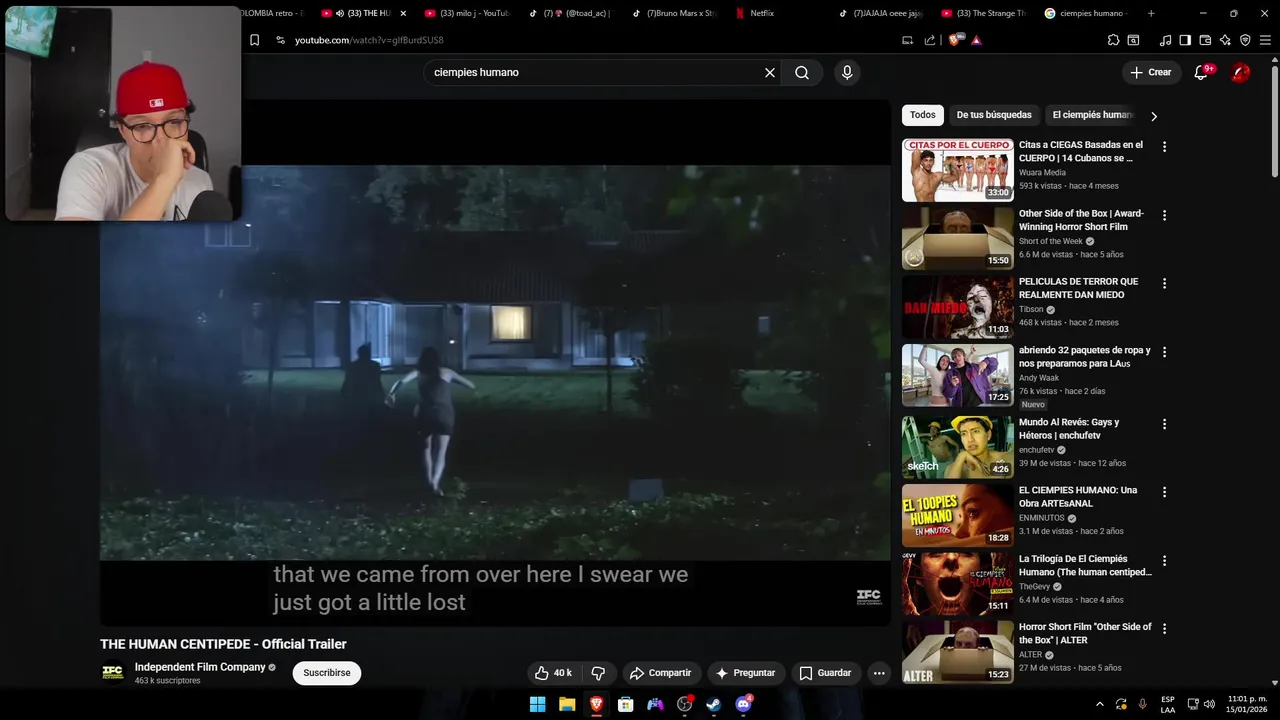Open options for Citas a CIEGAS video

(x=1164, y=146)
